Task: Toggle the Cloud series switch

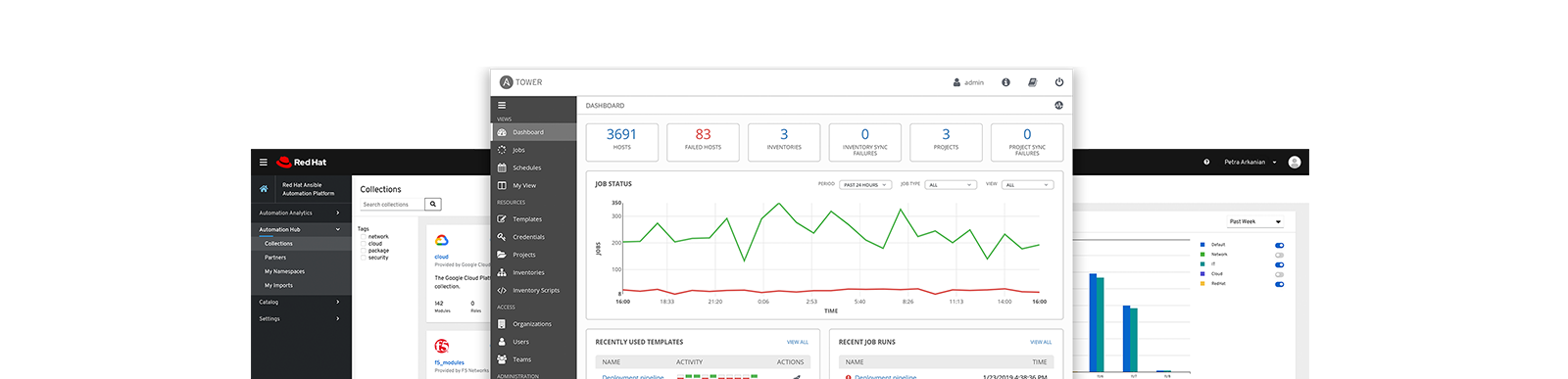Action: 1279,274
